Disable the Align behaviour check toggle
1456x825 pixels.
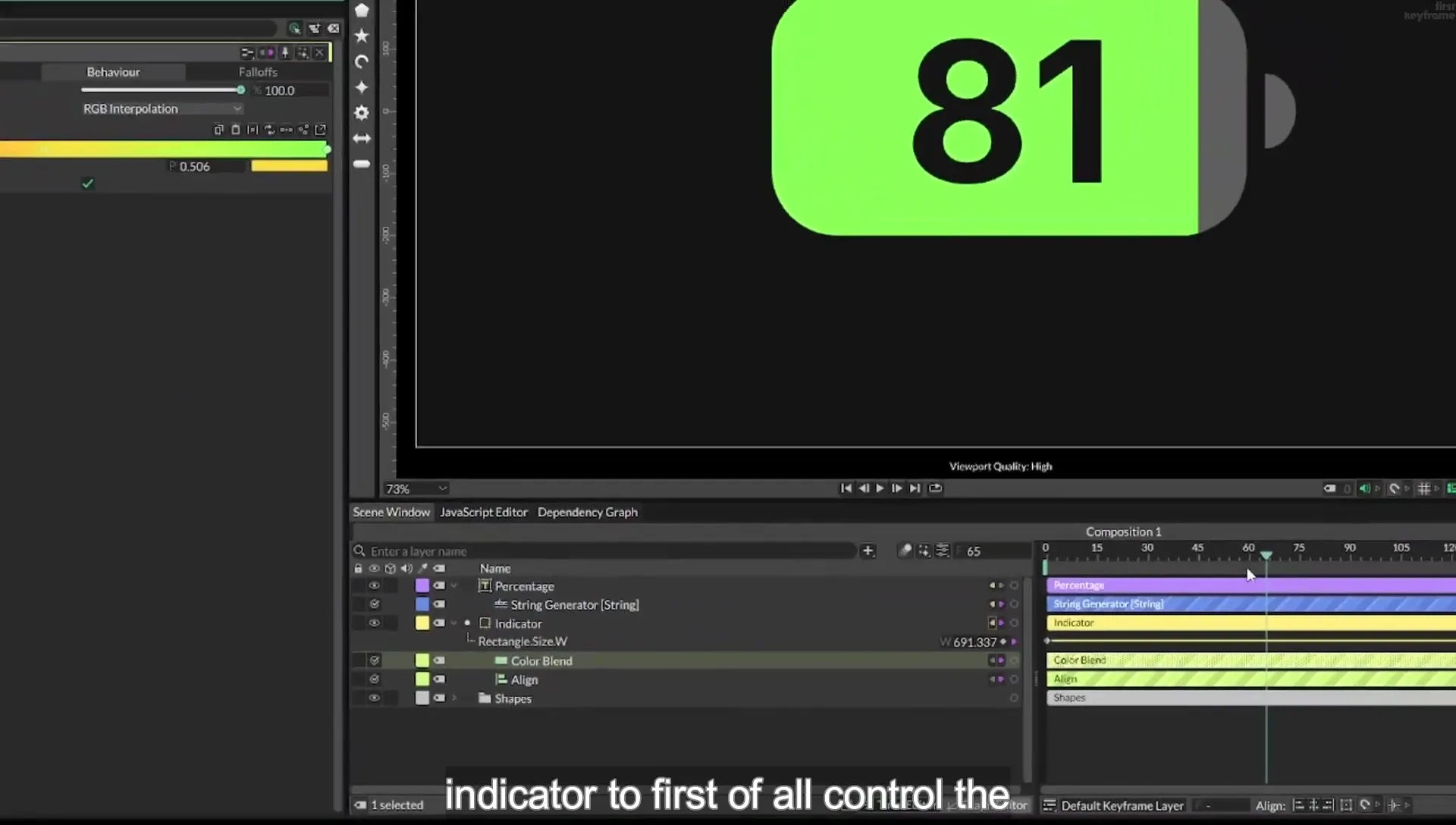click(x=374, y=679)
